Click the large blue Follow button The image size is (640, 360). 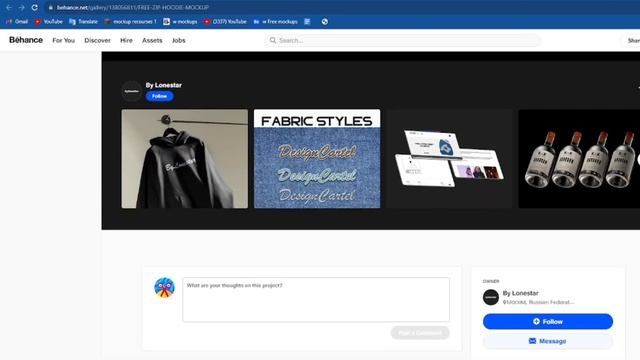click(548, 322)
